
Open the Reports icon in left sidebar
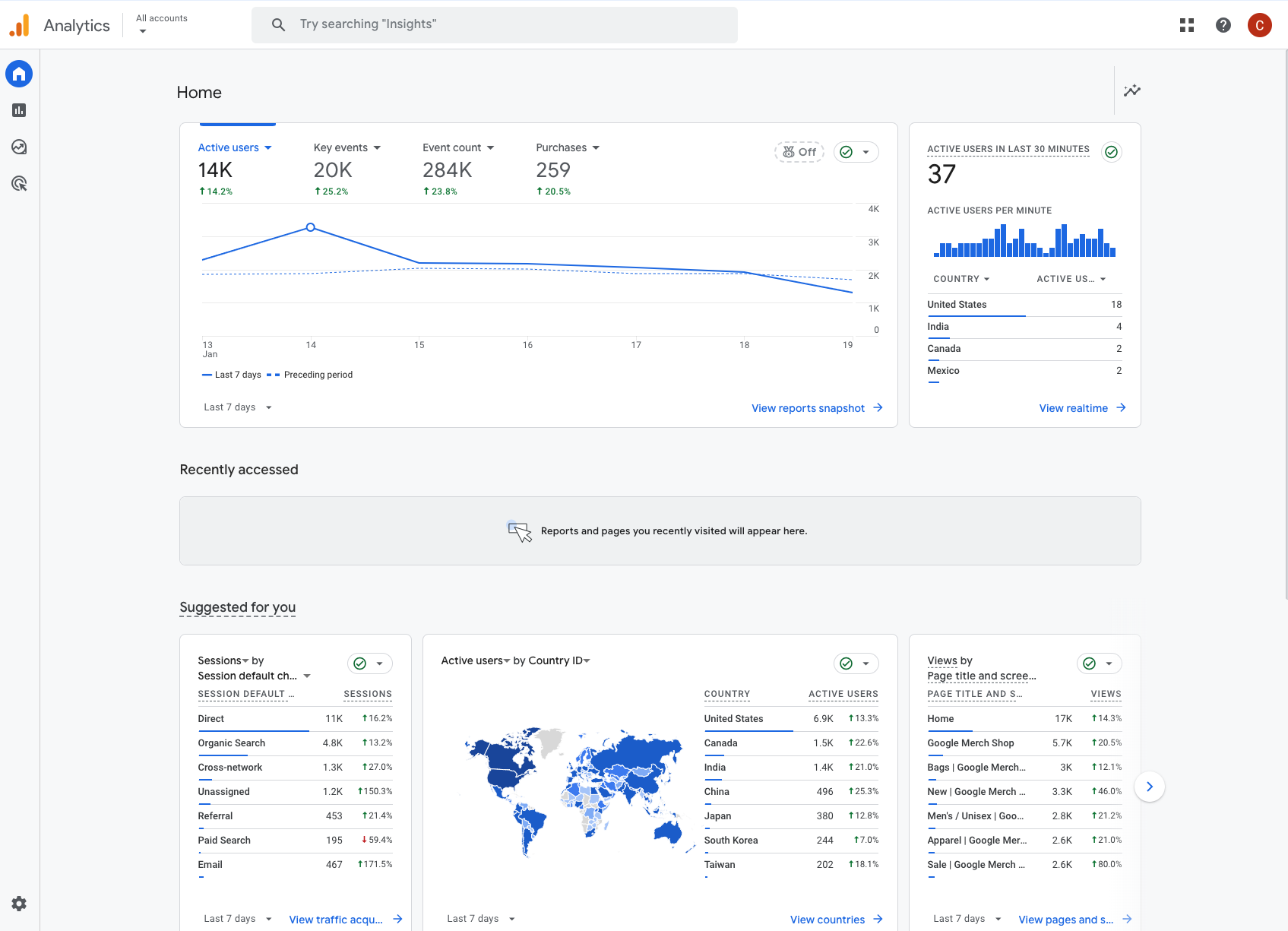pyautogui.click(x=19, y=110)
